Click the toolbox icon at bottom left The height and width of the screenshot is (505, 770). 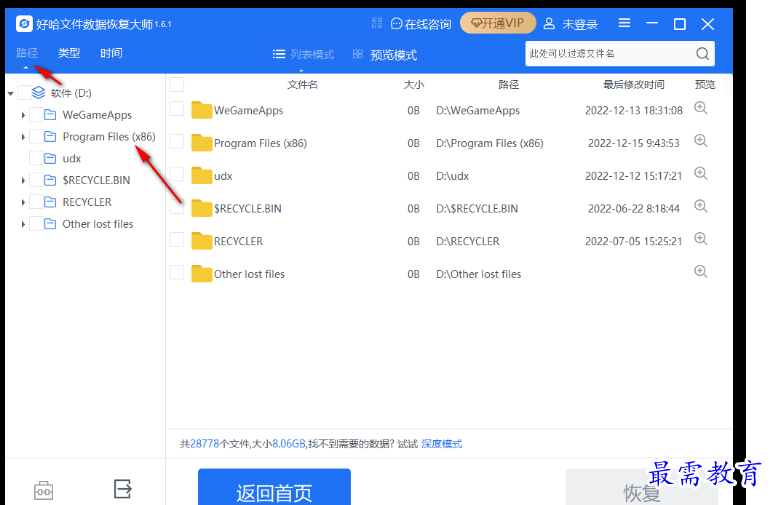click(43, 490)
